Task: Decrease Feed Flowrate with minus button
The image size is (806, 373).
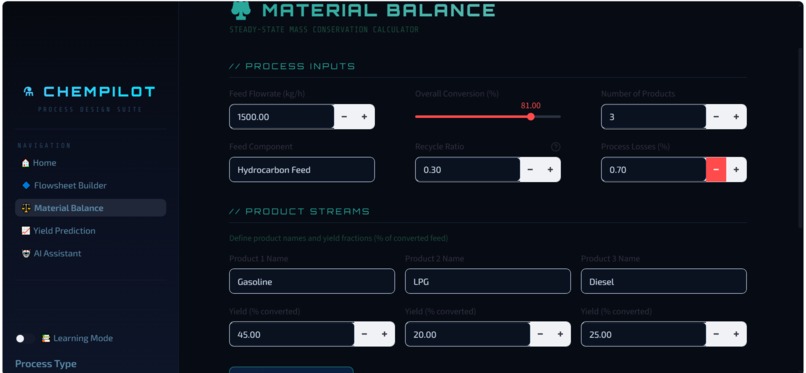Action: [x=344, y=117]
